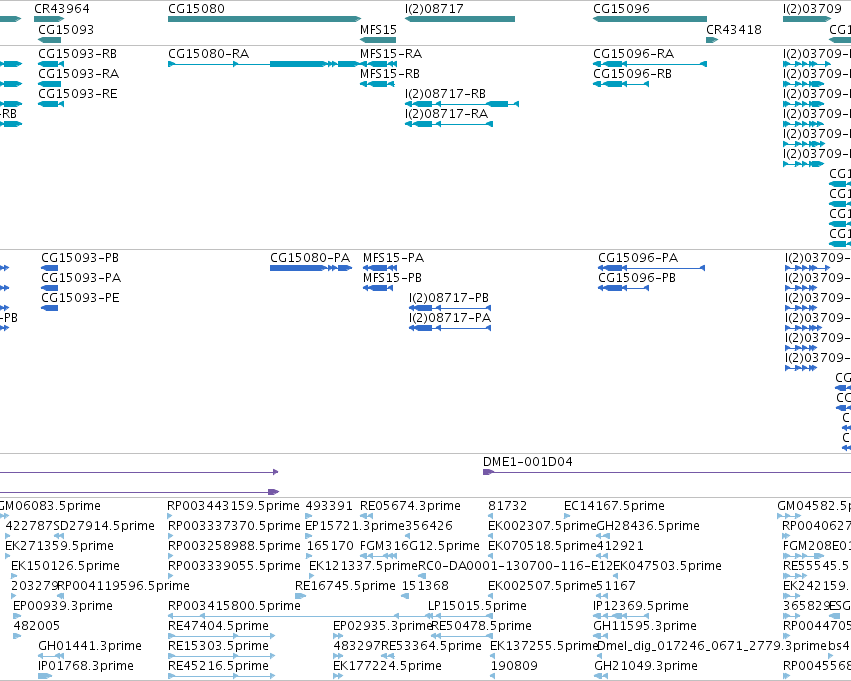
Task: Select the CG15080 gene feature label
Action: click(196, 9)
